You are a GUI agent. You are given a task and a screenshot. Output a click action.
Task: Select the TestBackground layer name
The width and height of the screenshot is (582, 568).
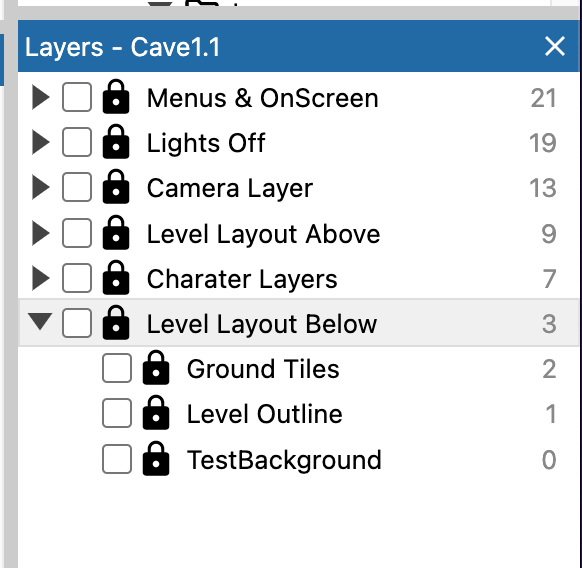pyautogui.click(x=284, y=460)
